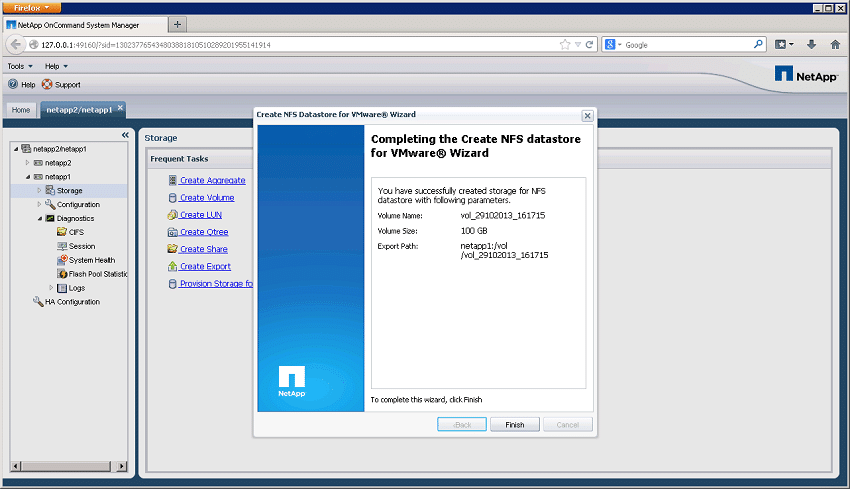Click the bookmark star icon in address bar
Screen dimensions: 850x489
[565, 44]
